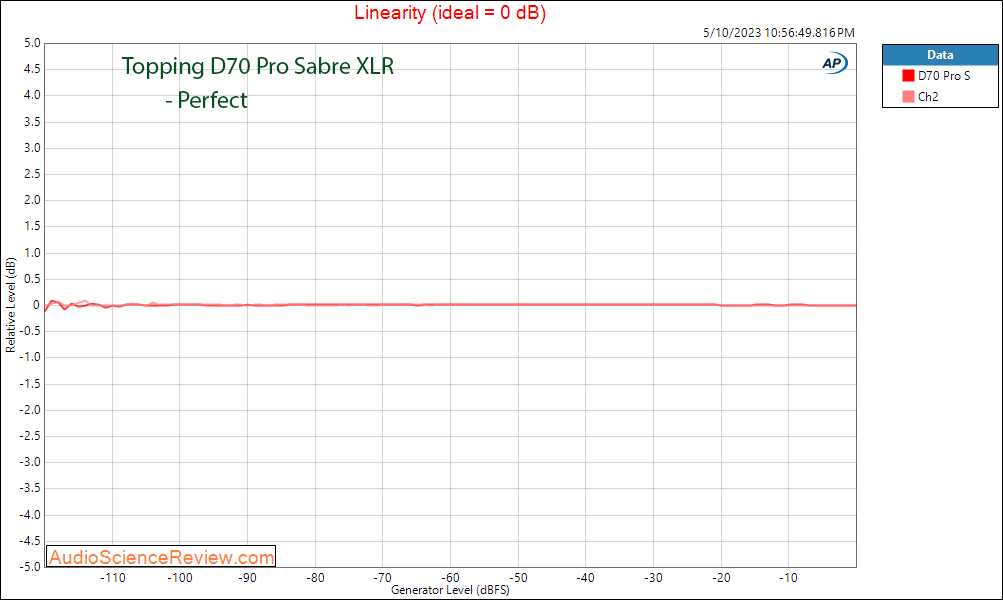Viewport: 1003px width, 600px height.
Task: Click the Relative Level (dB) axis label
Action: (10, 304)
